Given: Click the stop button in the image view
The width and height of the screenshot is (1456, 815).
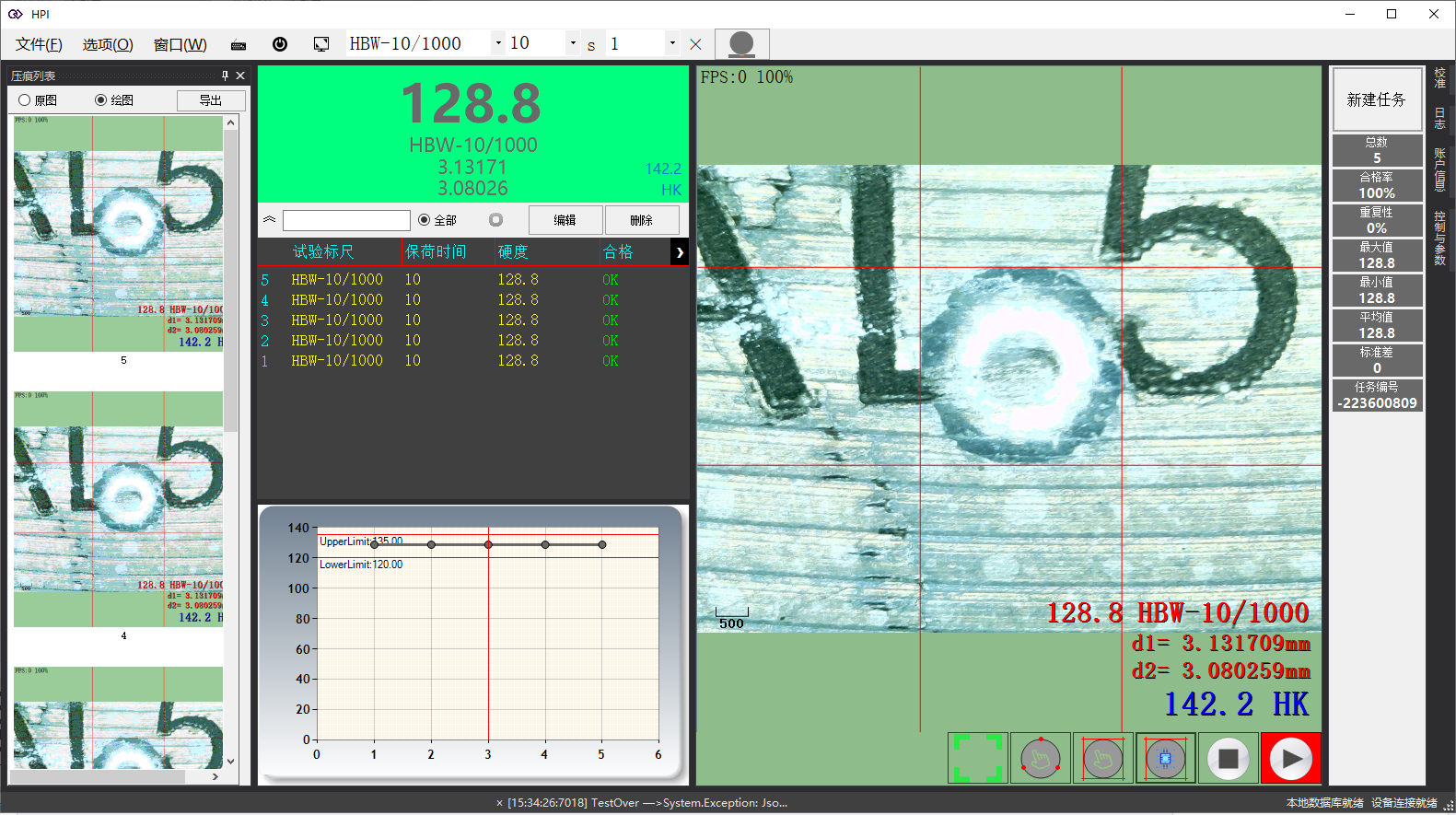Looking at the screenshot, I should click(x=1229, y=758).
